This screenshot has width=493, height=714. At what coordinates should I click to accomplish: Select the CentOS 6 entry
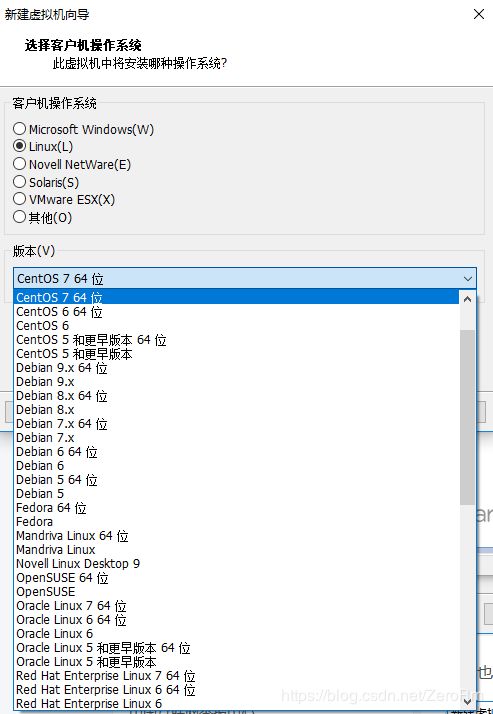236,326
